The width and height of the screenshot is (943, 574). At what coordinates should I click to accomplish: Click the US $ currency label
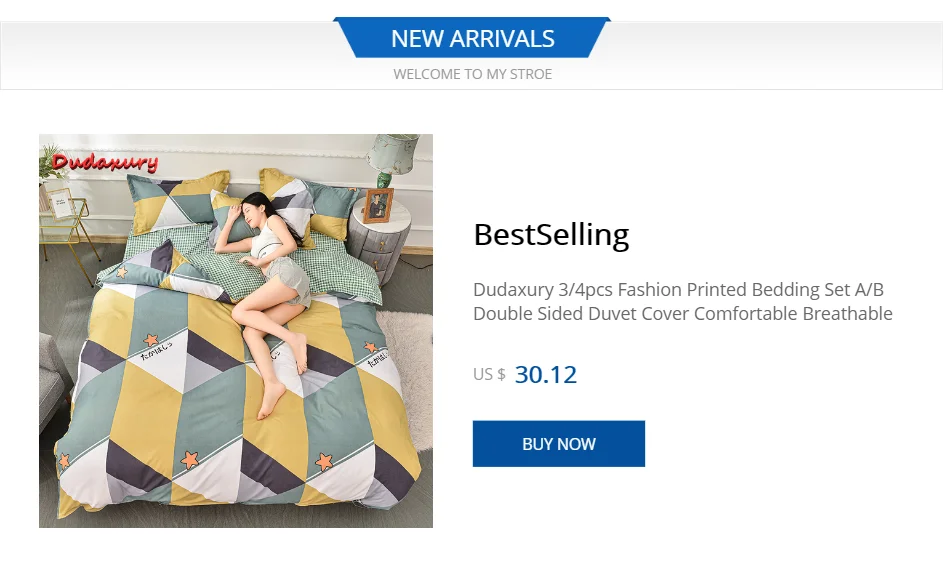tap(489, 375)
